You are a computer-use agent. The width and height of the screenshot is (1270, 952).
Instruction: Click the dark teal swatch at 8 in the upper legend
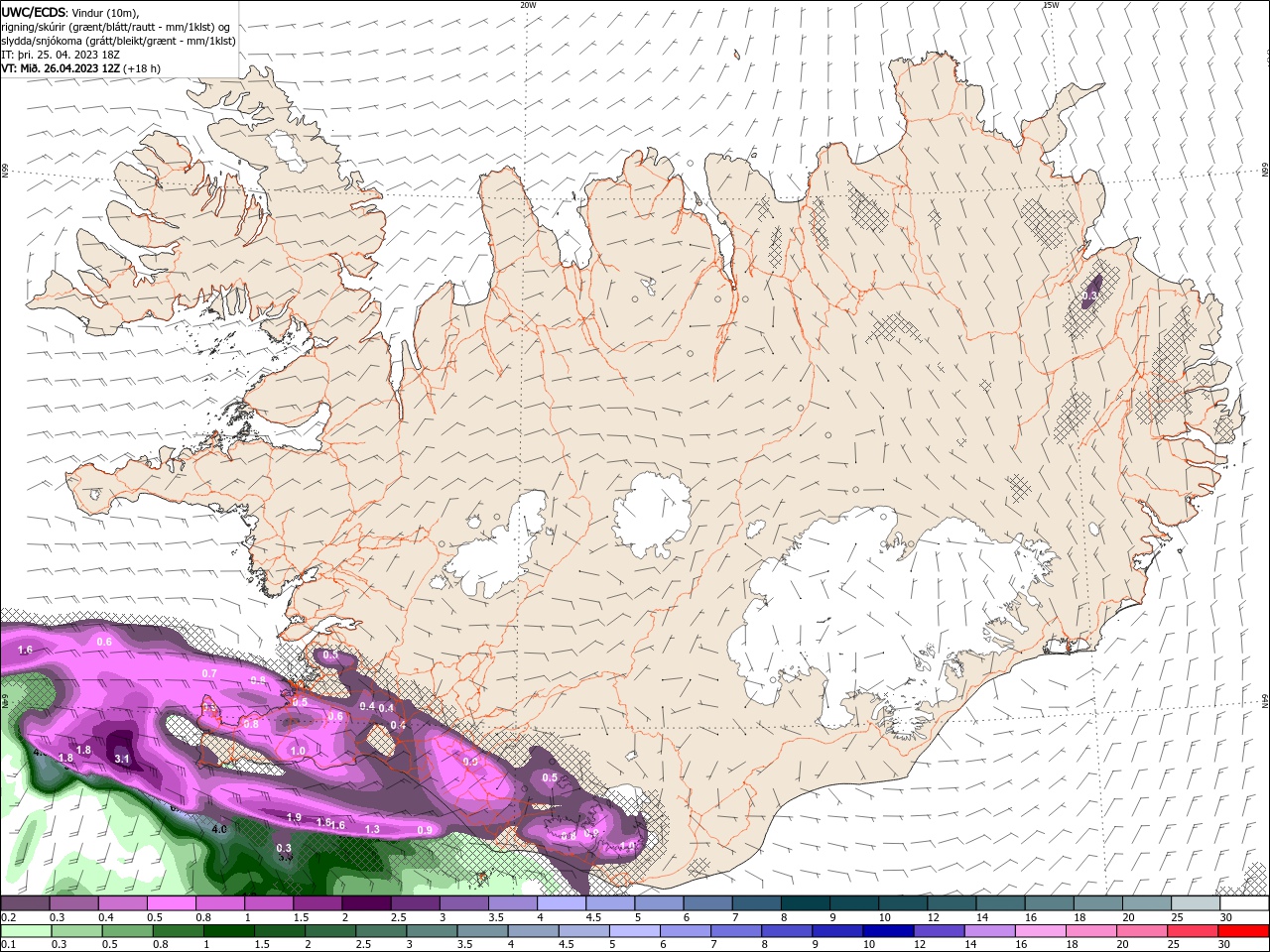804,903
